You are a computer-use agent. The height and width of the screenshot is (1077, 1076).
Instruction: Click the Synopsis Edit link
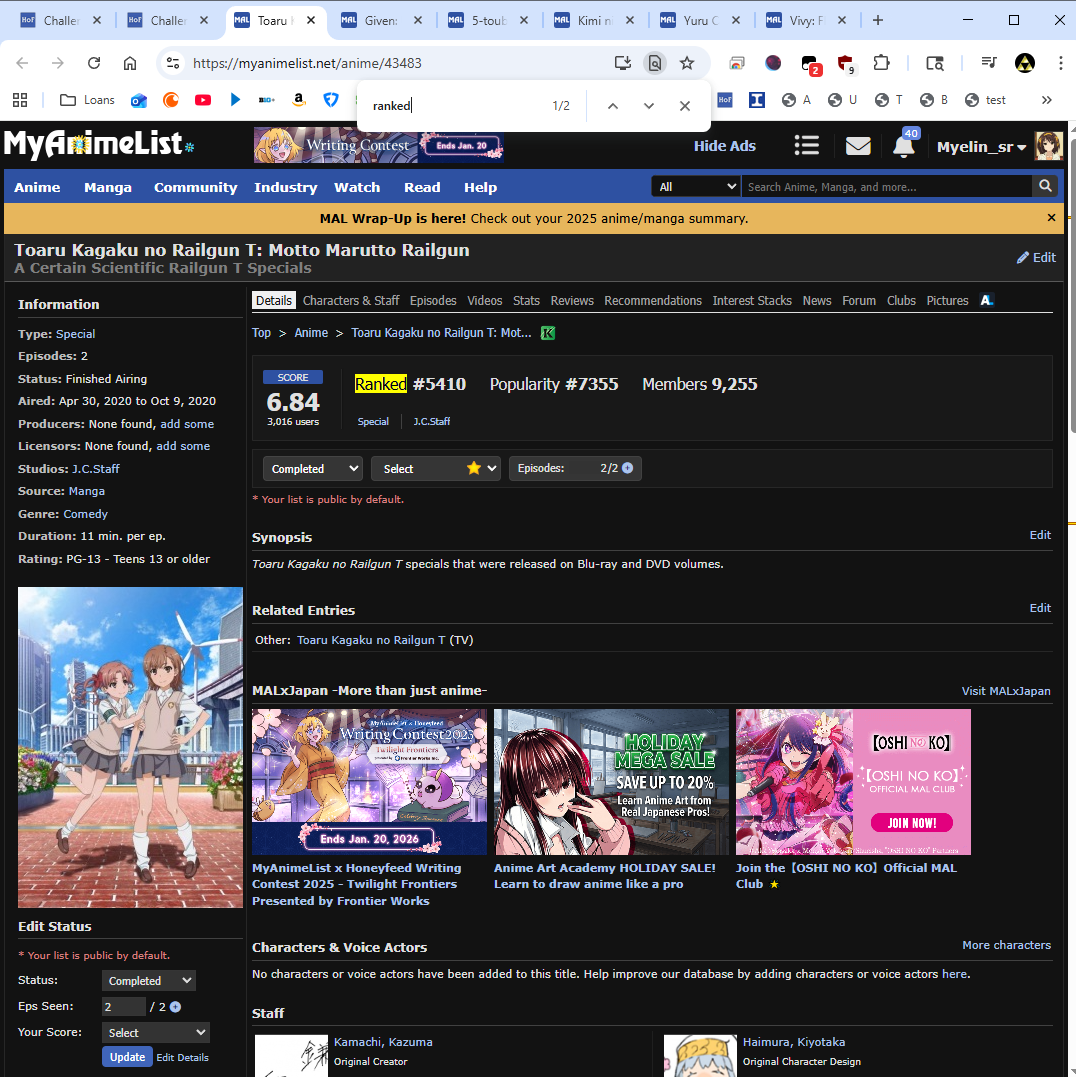(1040, 535)
